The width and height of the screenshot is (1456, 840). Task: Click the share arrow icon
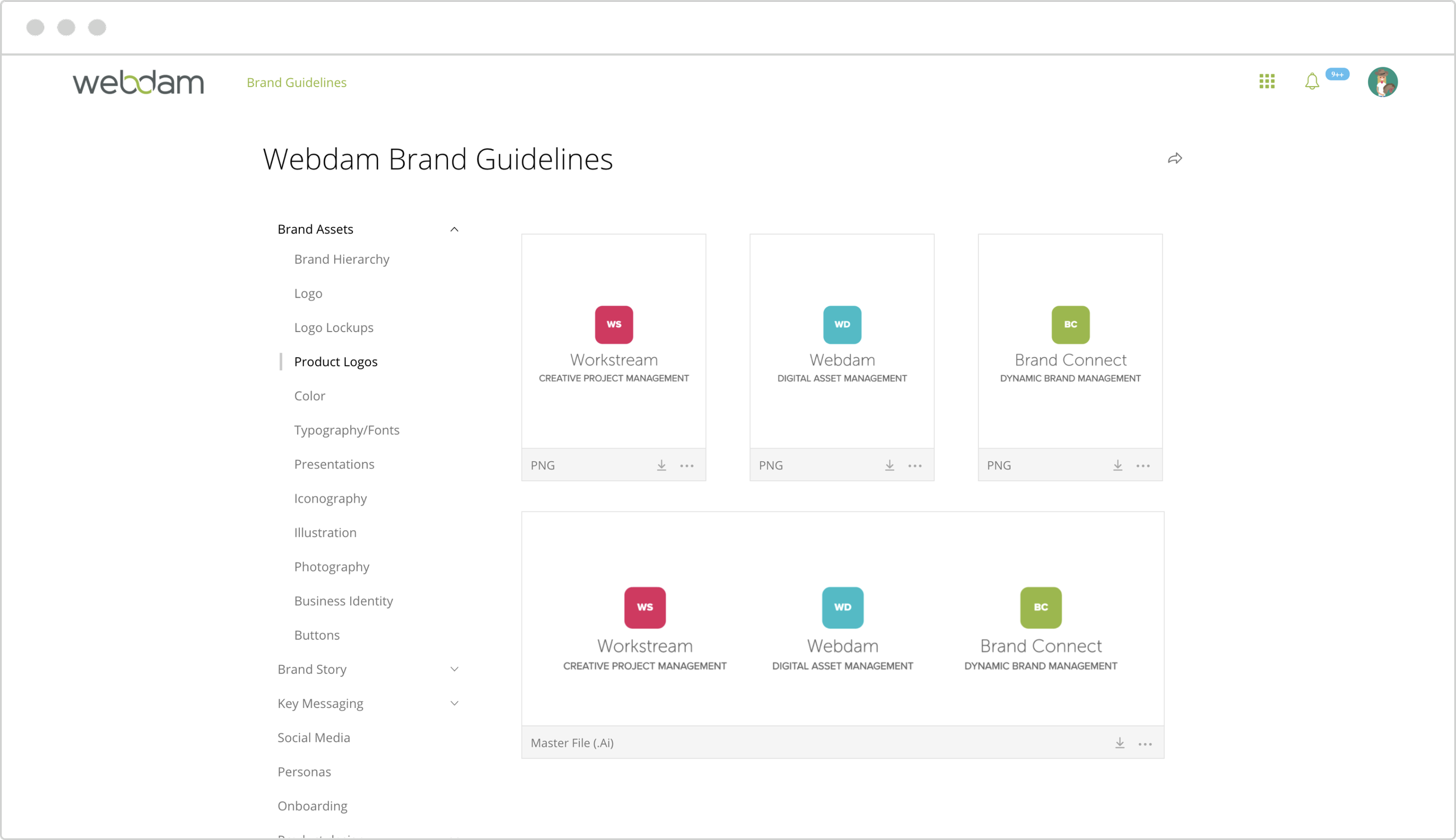click(1175, 158)
